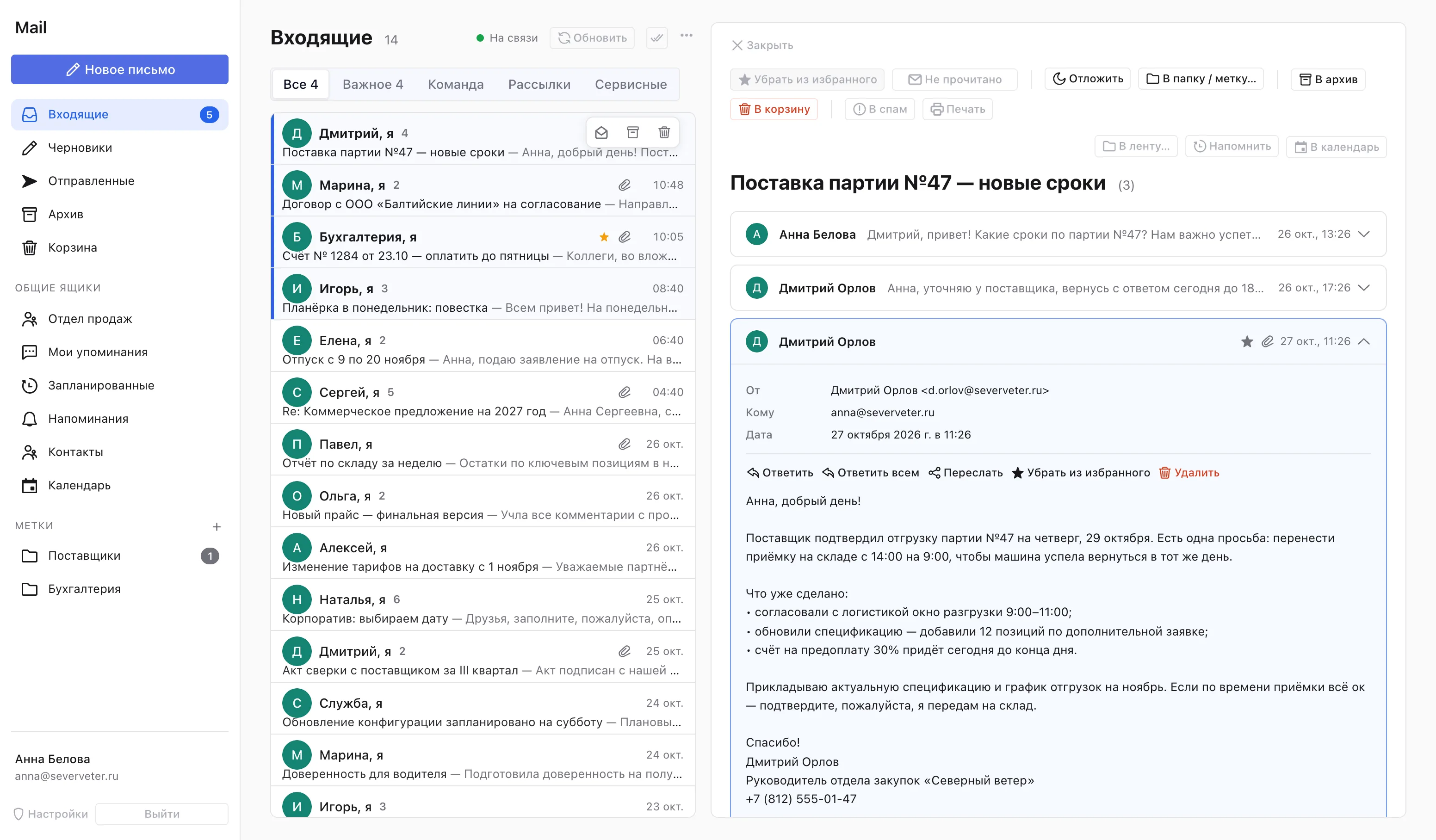Image resolution: width=1436 pixels, height=840 pixels.
Task: Open Мои упоминания
Action: pyautogui.click(x=120, y=352)
